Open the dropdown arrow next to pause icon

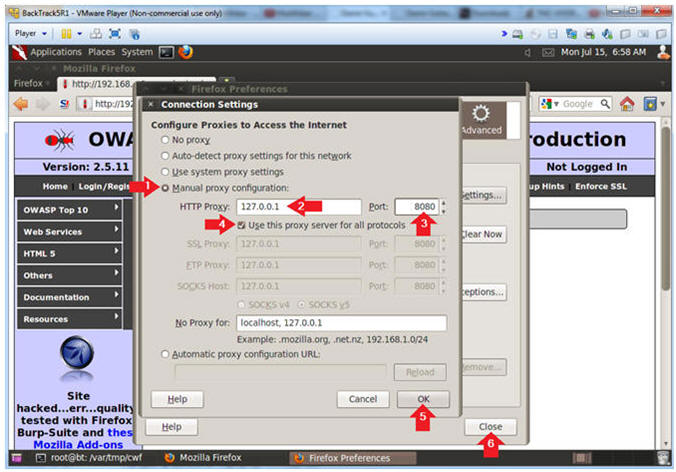pyautogui.click(x=80, y=34)
